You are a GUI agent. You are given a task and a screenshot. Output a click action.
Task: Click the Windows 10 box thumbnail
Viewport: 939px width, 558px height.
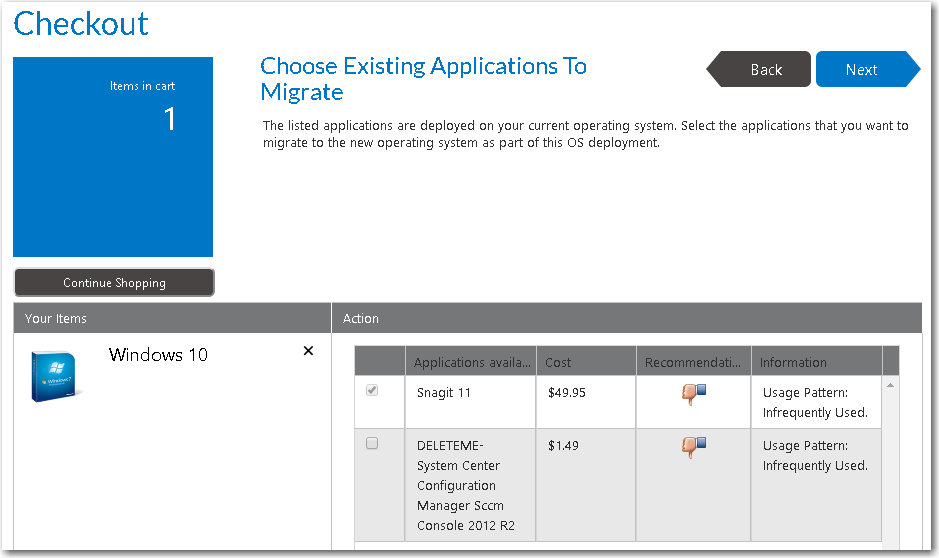(x=56, y=376)
